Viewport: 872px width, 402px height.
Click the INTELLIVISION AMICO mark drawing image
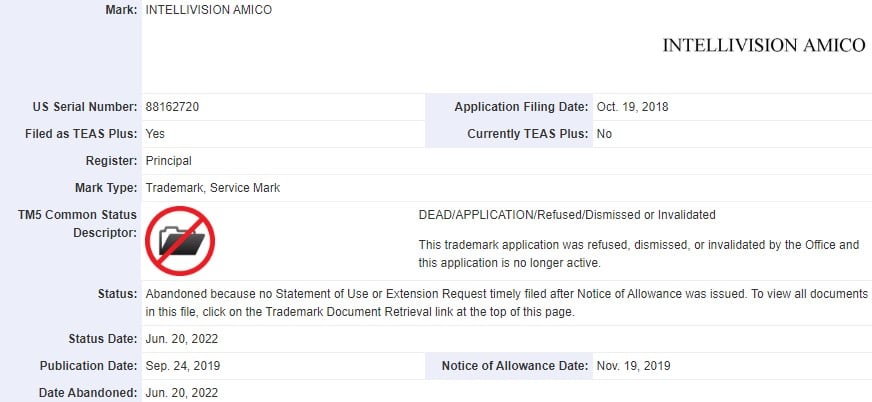(764, 46)
